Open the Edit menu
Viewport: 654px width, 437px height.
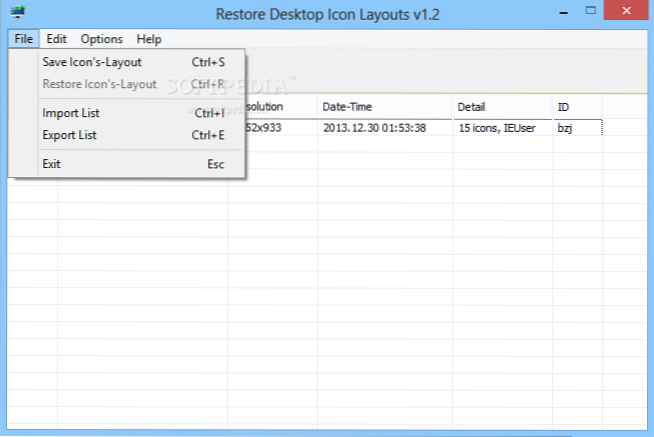(x=56, y=39)
